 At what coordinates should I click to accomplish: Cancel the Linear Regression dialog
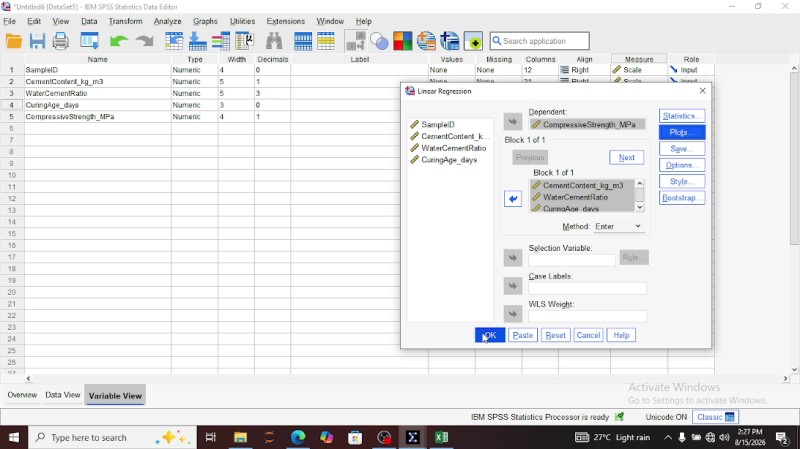[588, 335]
